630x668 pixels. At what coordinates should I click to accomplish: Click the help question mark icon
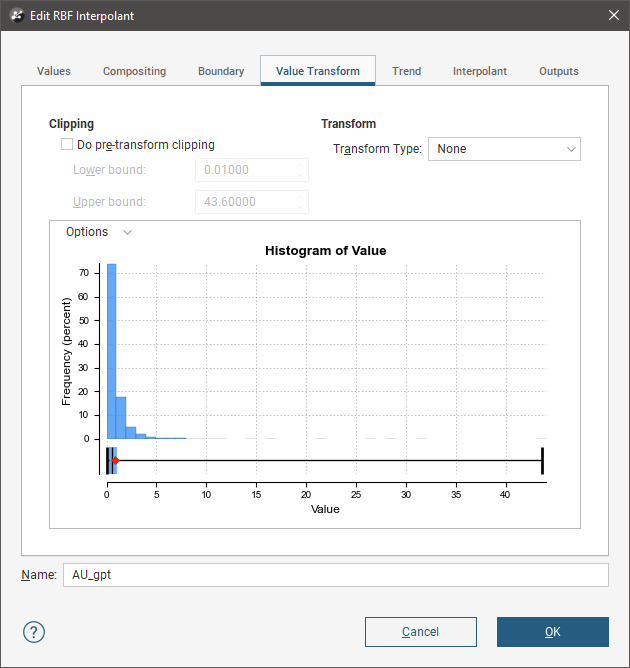[34, 632]
